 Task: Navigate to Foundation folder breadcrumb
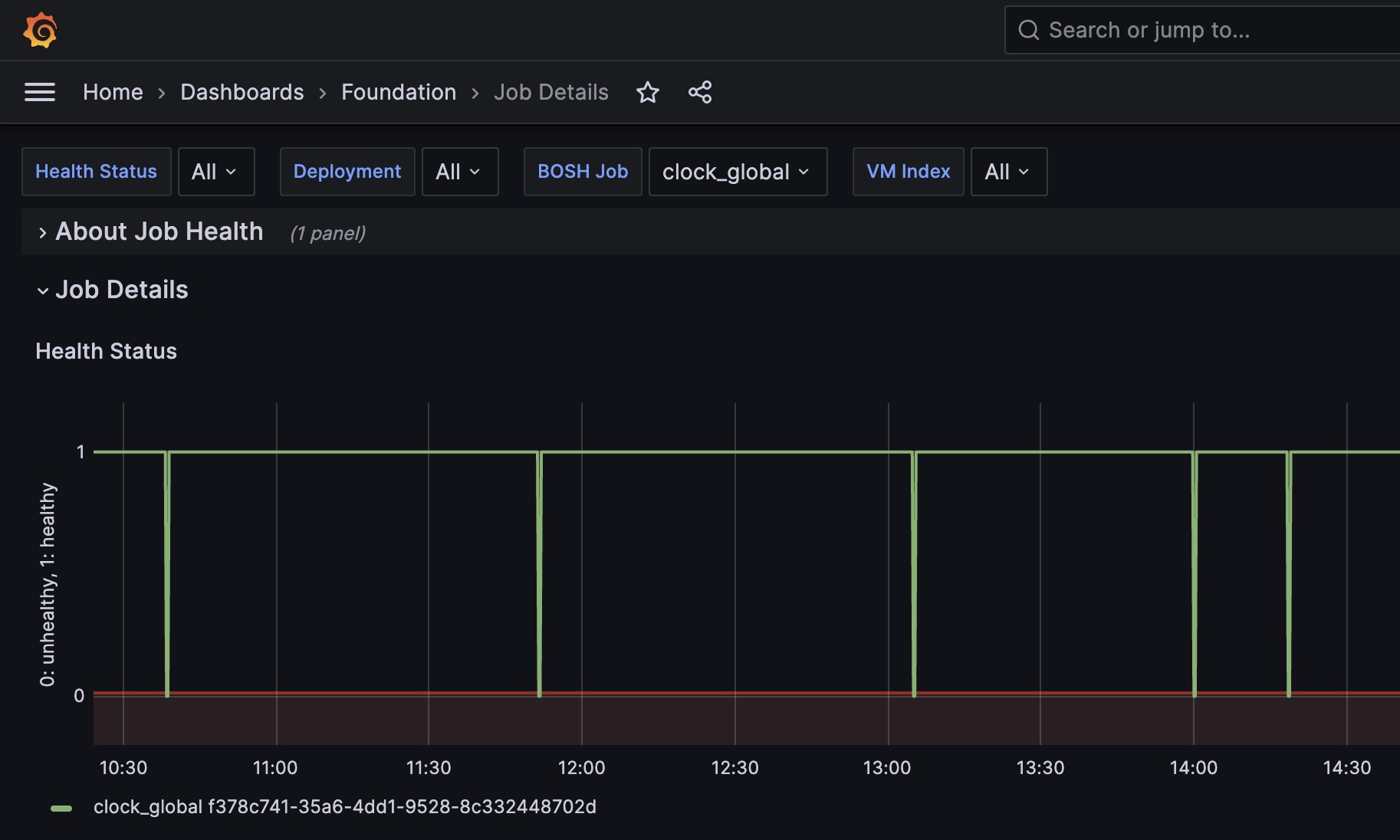click(x=398, y=93)
